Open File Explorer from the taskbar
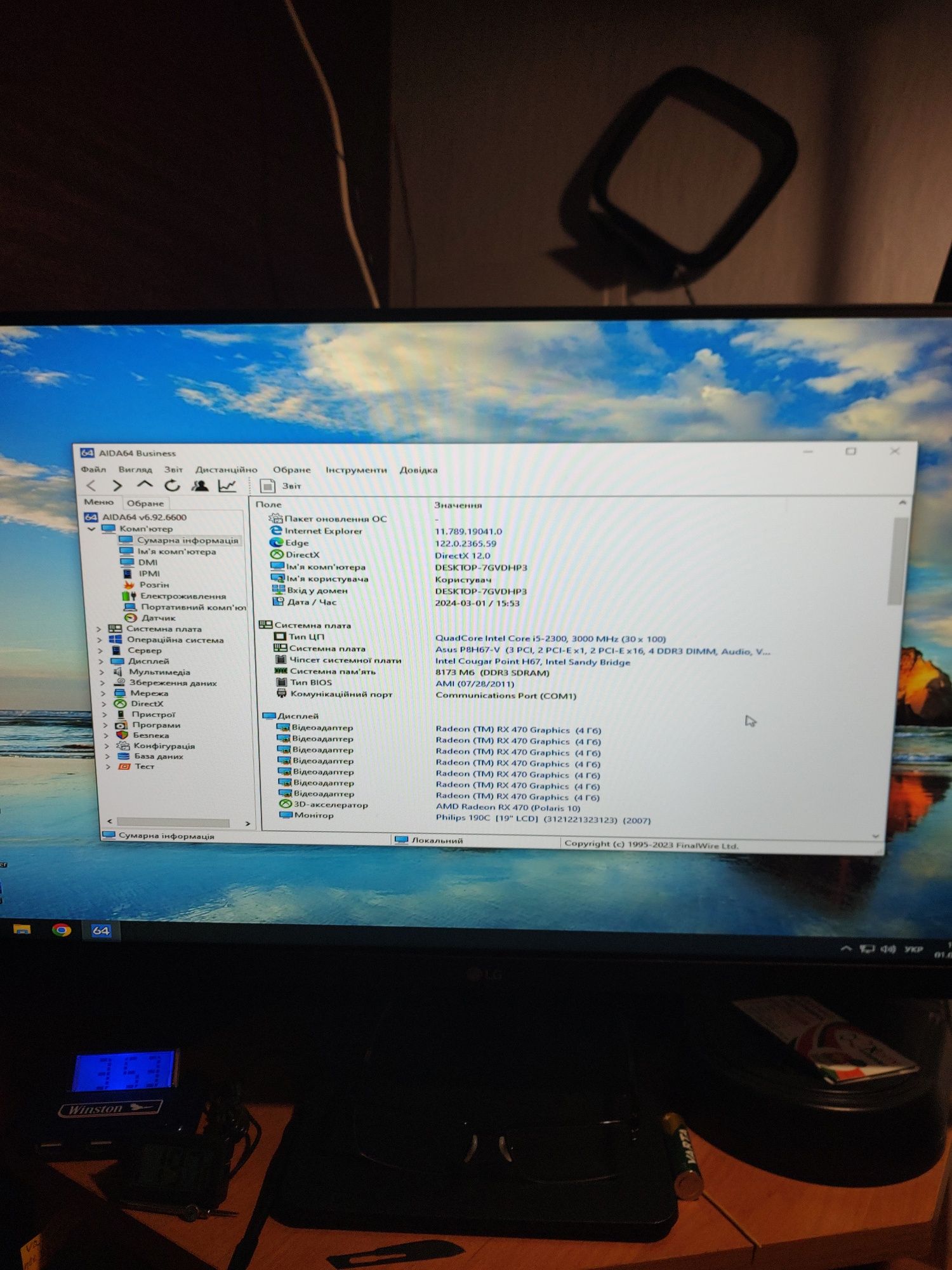This screenshot has width=952, height=1270. pos(22,930)
